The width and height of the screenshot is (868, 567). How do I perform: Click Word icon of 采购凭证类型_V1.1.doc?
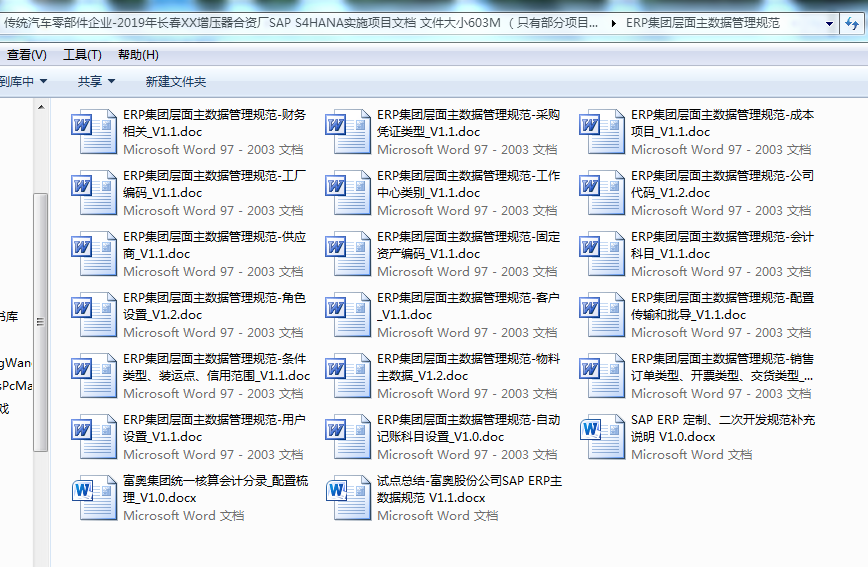(348, 131)
